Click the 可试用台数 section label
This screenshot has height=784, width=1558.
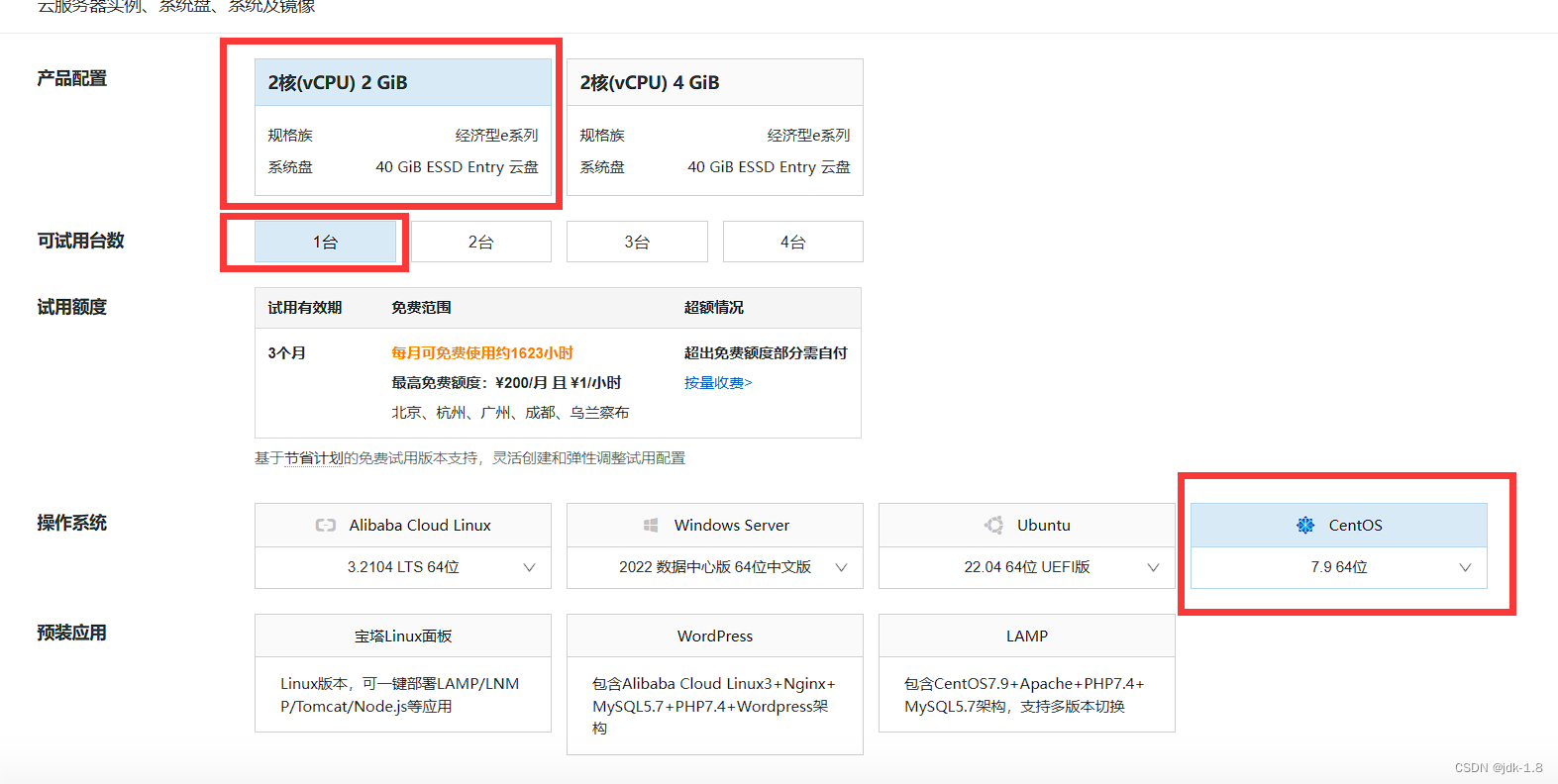80,241
